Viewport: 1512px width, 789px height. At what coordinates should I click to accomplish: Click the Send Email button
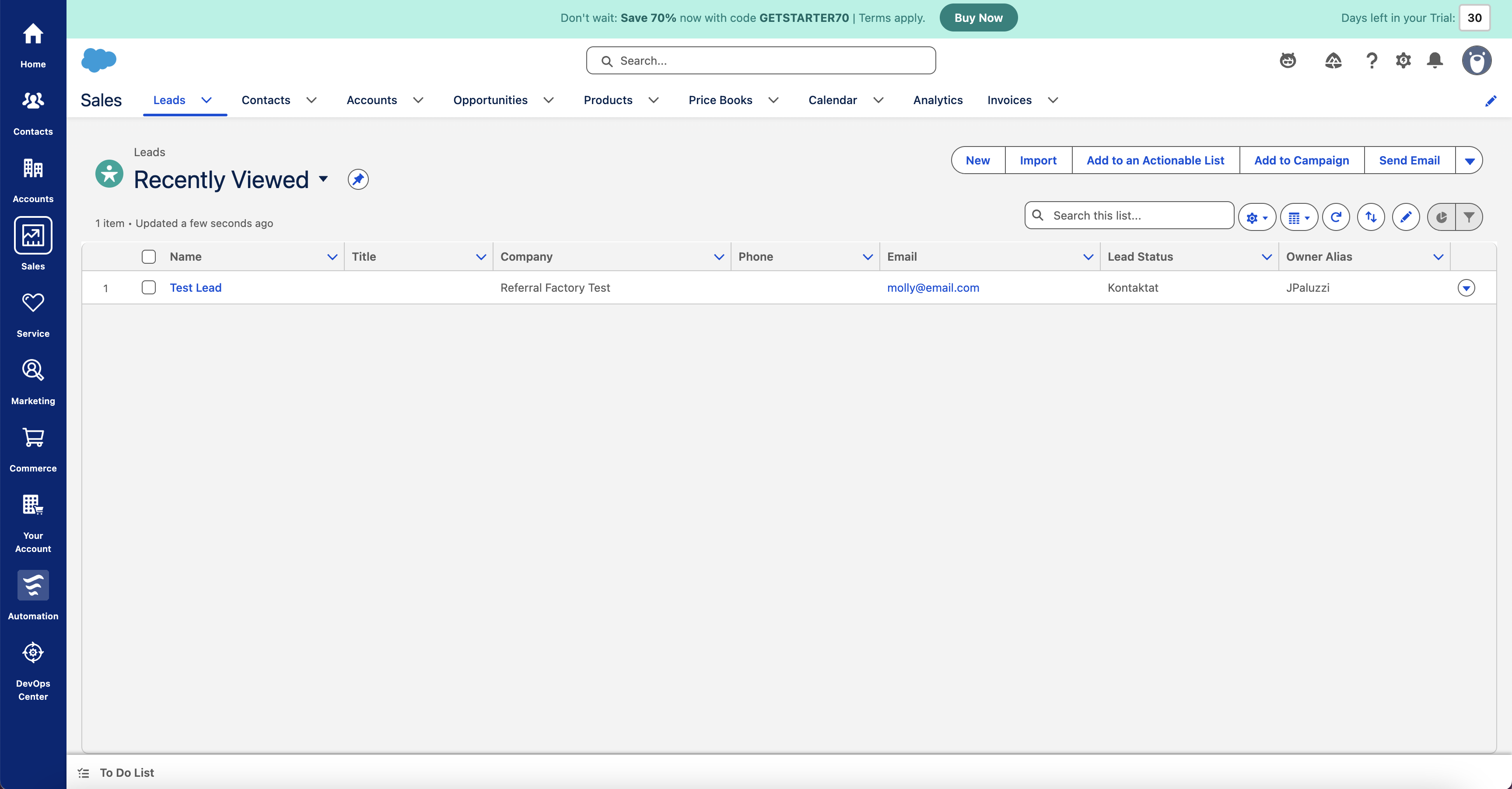click(x=1409, y=161)
